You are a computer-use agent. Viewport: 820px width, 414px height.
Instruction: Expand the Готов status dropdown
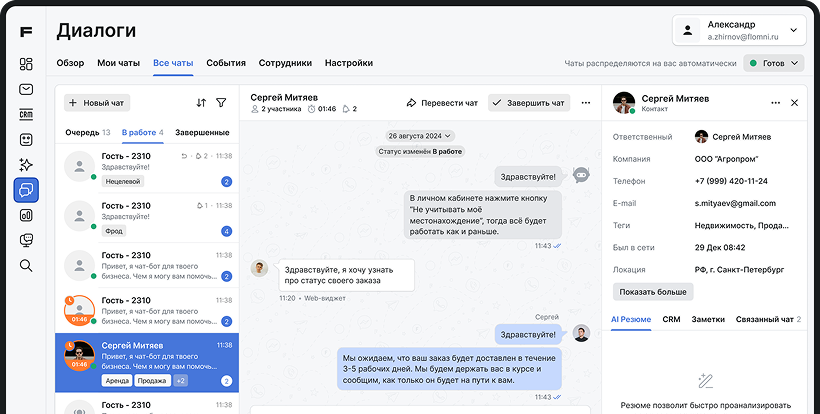pyautogui.click(x=774, y=63)
